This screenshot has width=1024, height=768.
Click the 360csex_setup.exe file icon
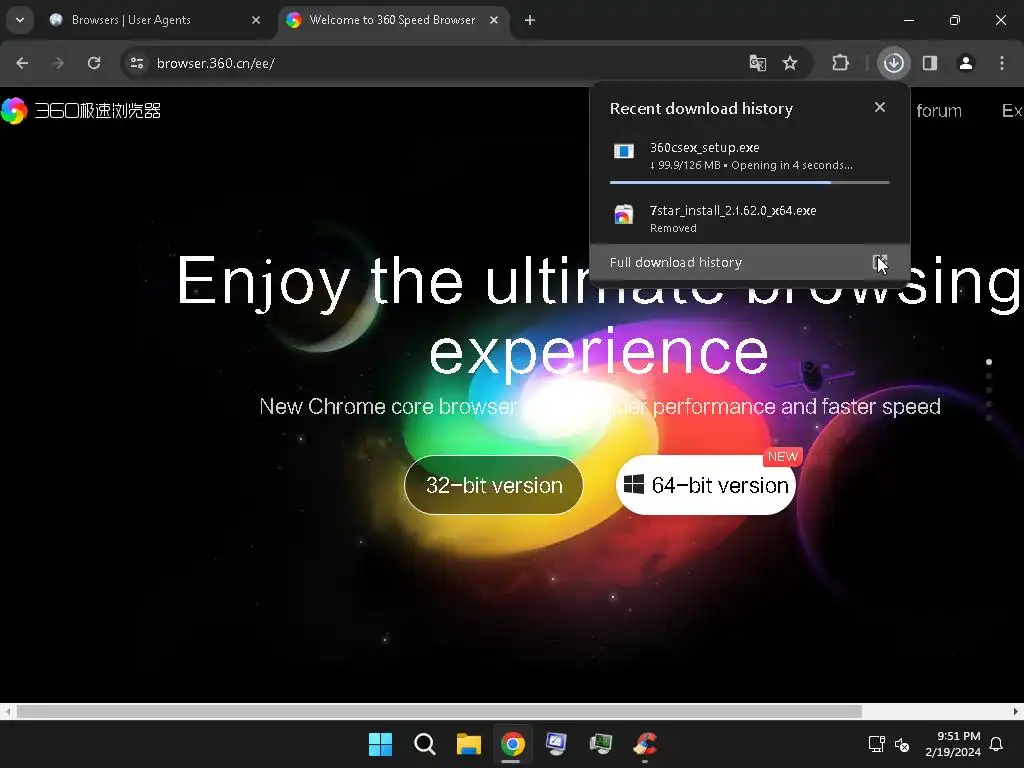[624, 152]
